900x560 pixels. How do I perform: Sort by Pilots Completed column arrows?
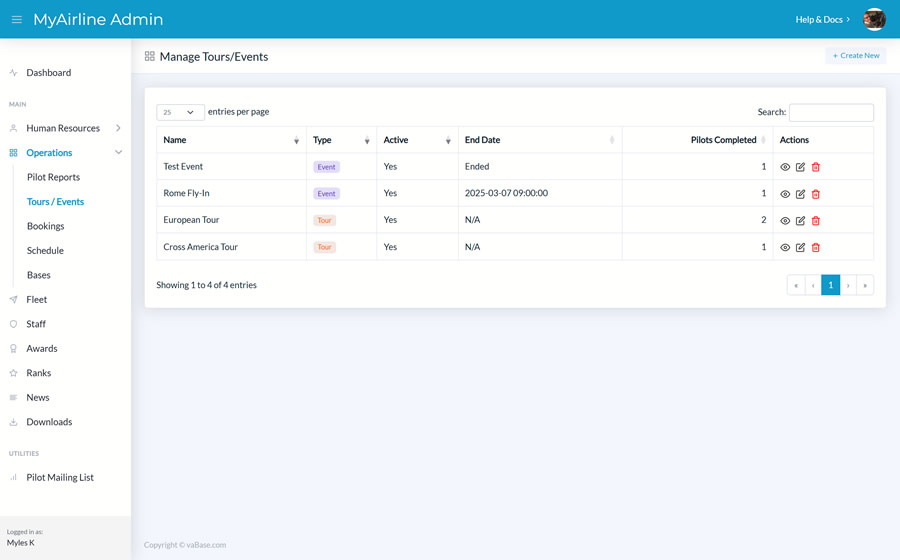pyautogui.click(x=763, y=140)
